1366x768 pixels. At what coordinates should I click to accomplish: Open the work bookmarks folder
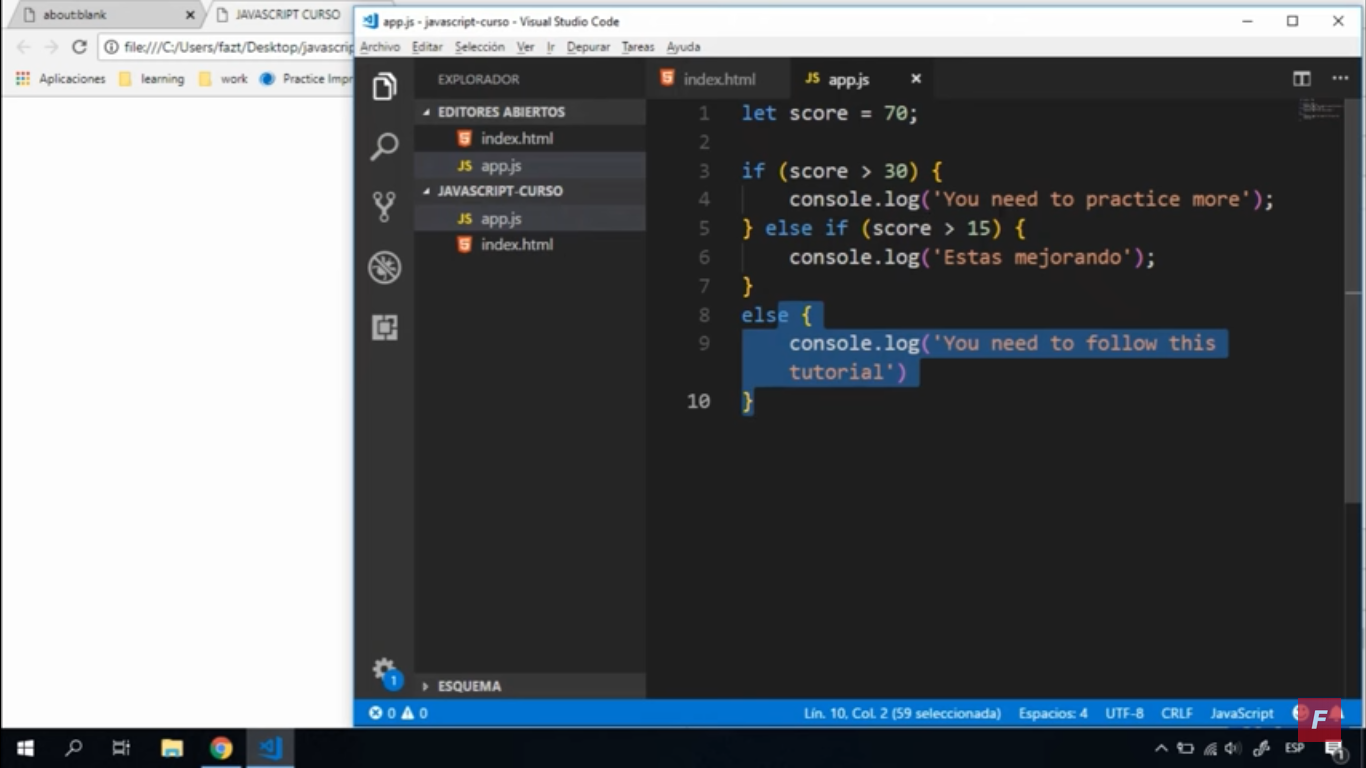(222, 79)
